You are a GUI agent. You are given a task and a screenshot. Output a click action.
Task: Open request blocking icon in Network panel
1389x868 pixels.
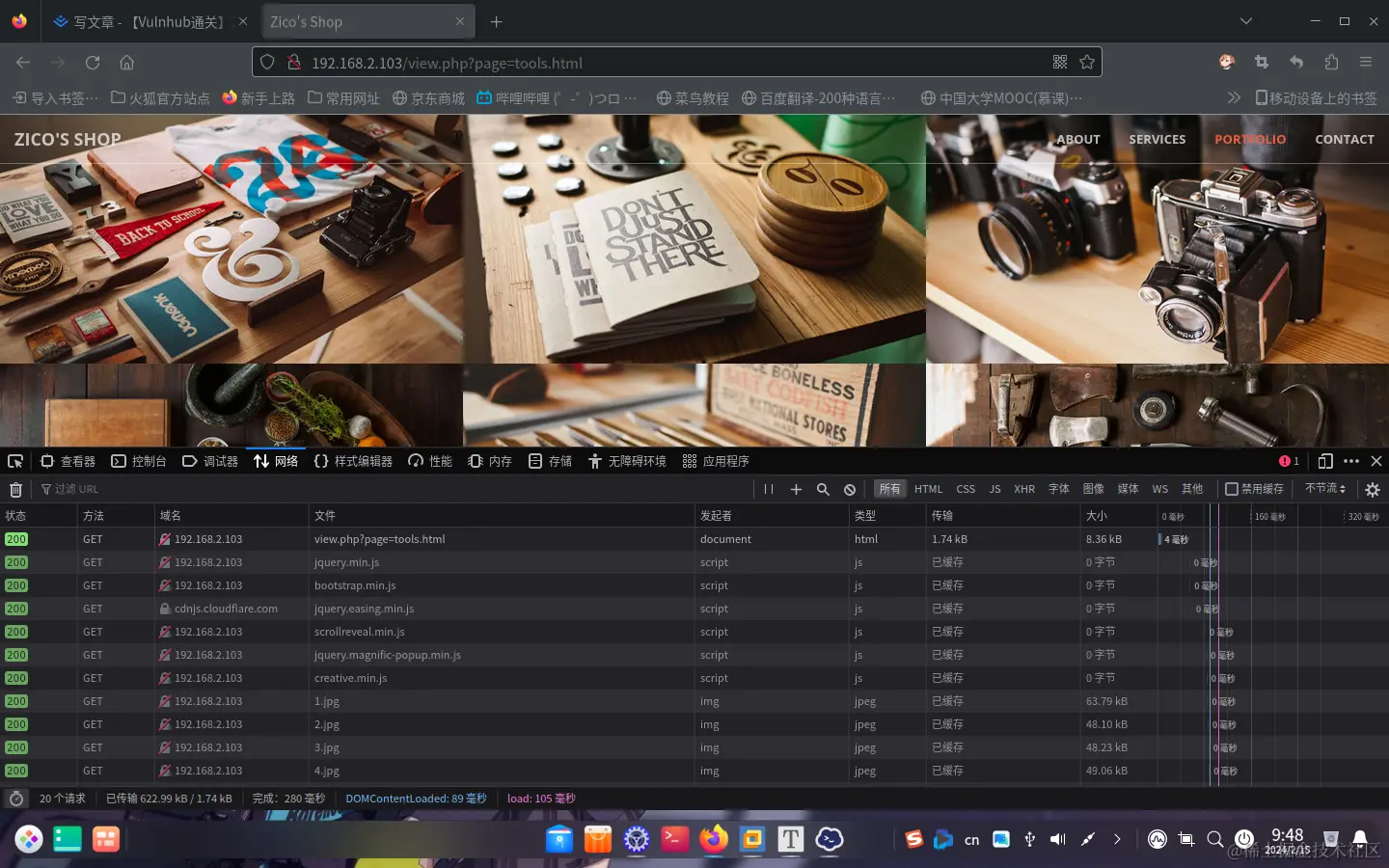click(850, 489)
